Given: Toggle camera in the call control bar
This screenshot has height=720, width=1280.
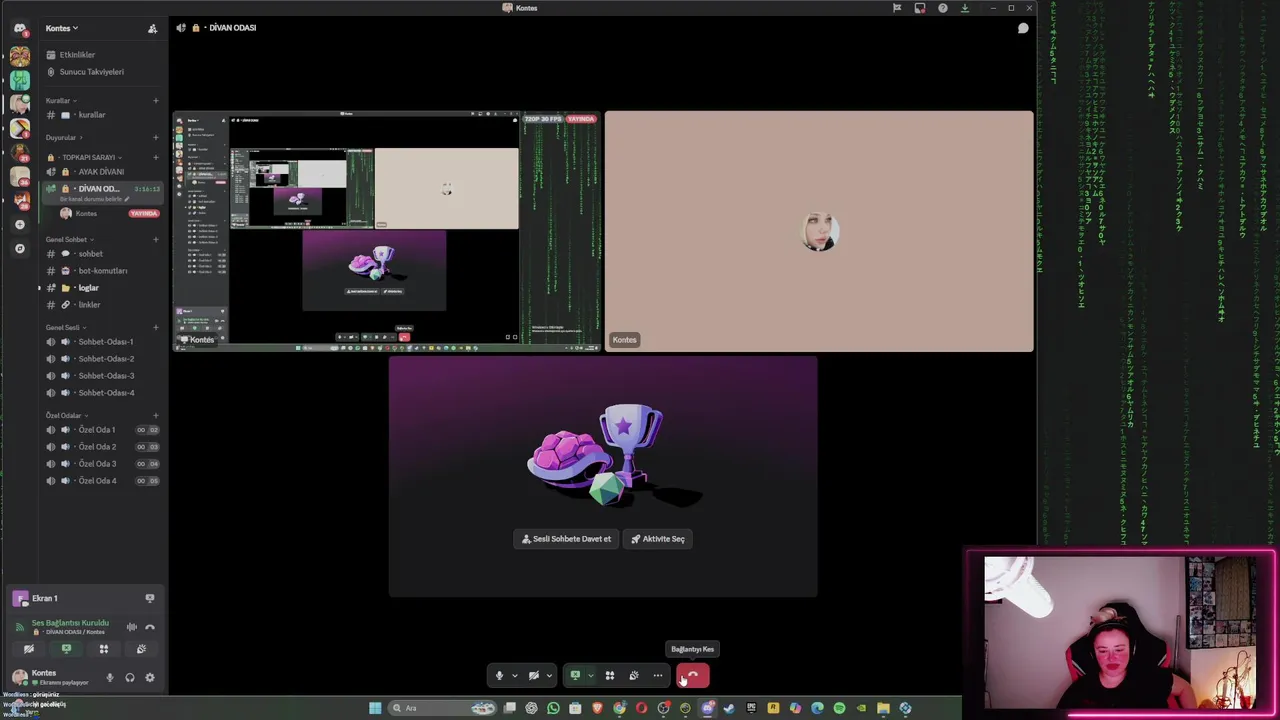Looking at the screenshot, I should (x=534, y=676).
